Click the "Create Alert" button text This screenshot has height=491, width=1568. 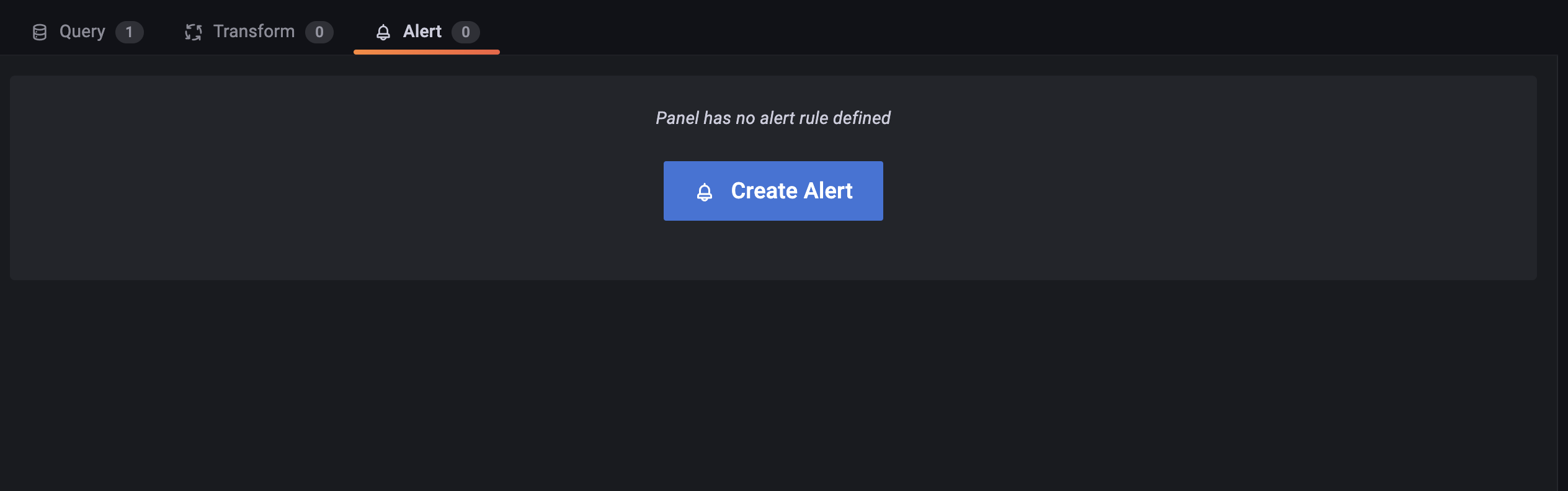click(791, 191)
